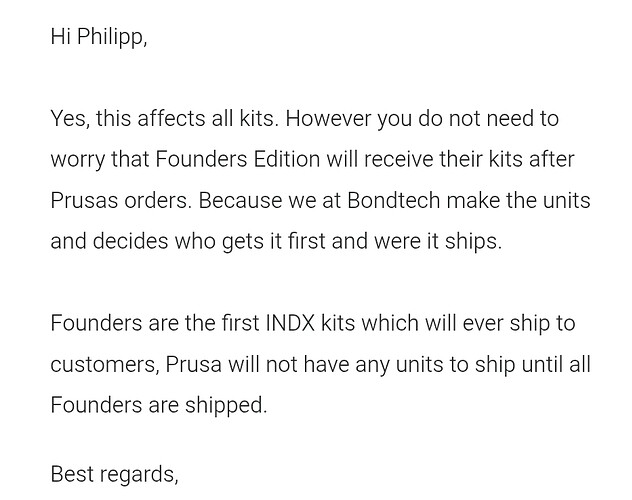Place cursor on the word 'decides'

click(130, 241)
